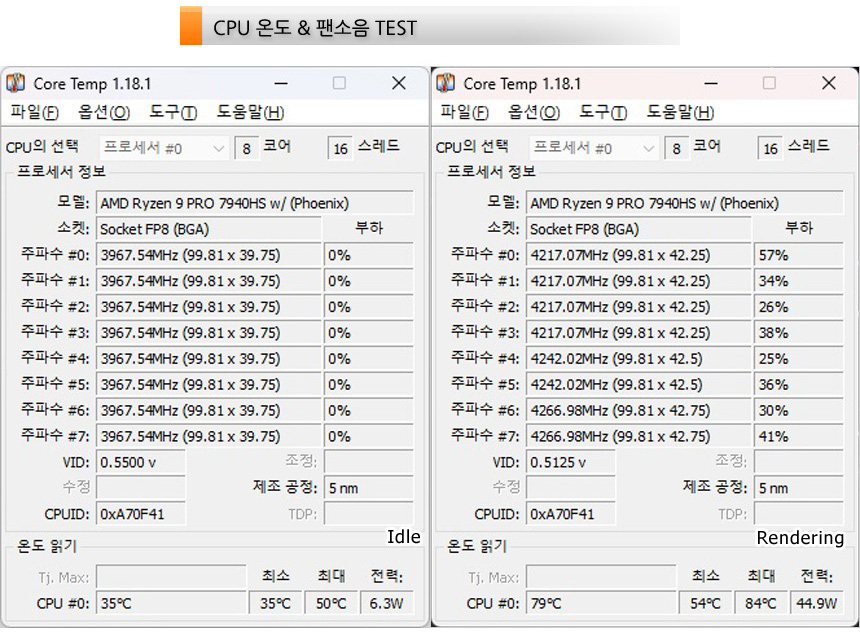This screenshot has height=633, width=860.
Task: Click the 모델 field in the Idle window
Action: tap(254, 203)
